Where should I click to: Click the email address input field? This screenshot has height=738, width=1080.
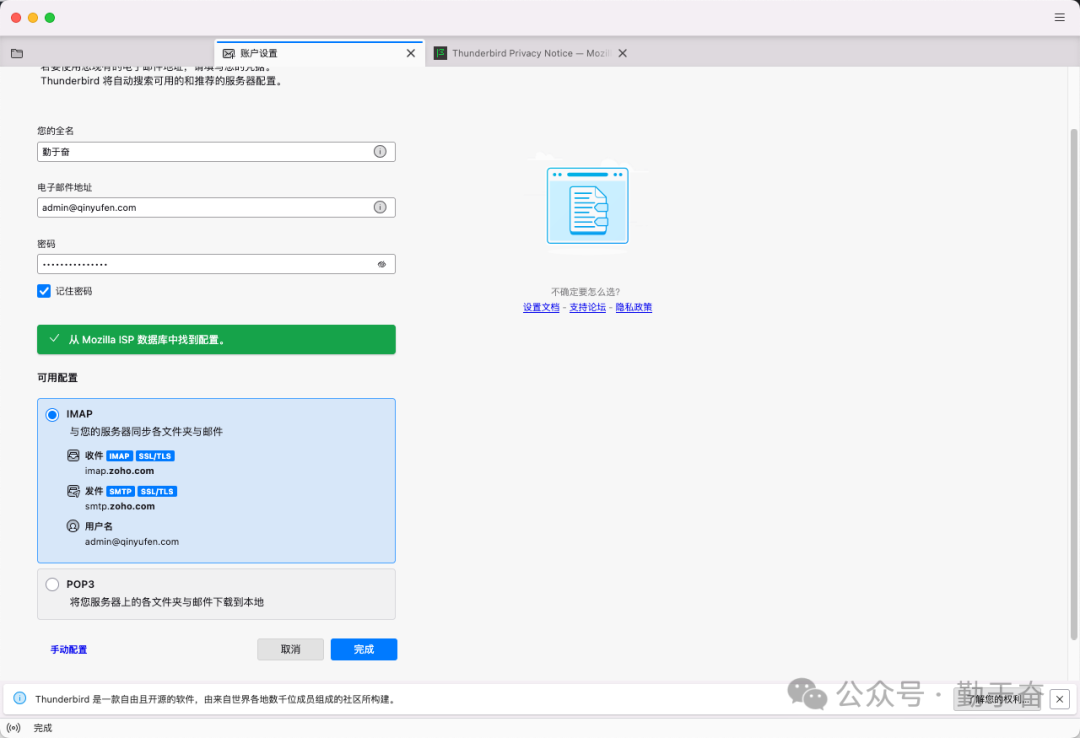tap(216, 207)
